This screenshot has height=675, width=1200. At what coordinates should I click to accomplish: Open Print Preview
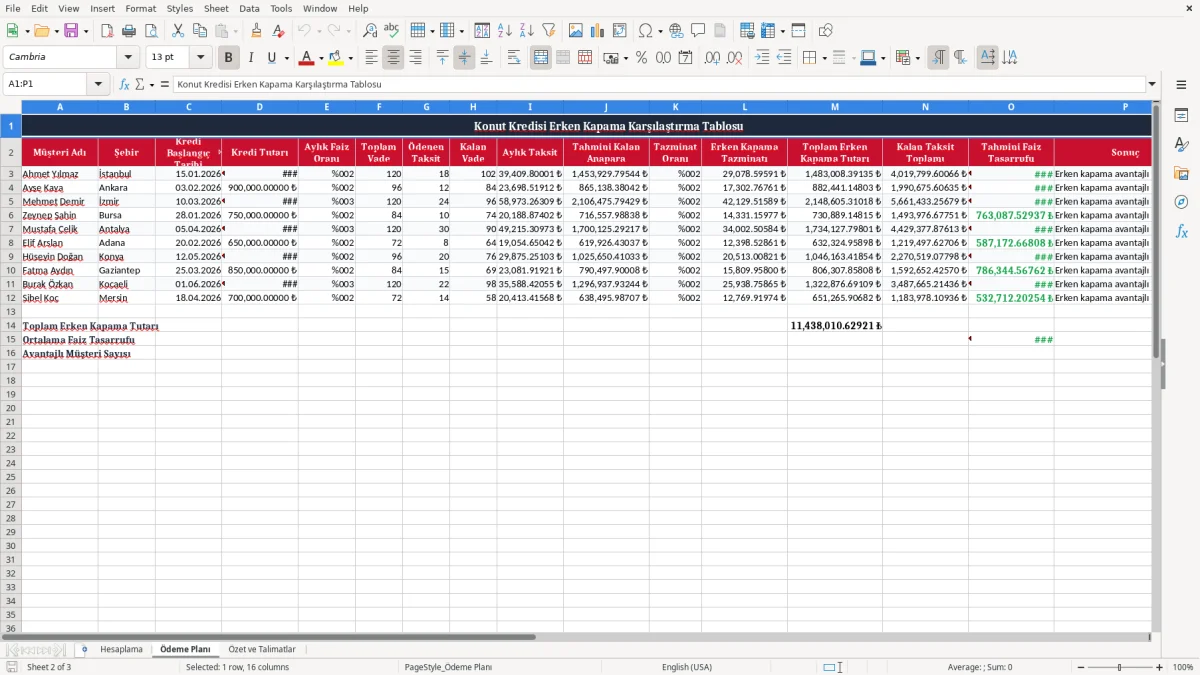150,31
